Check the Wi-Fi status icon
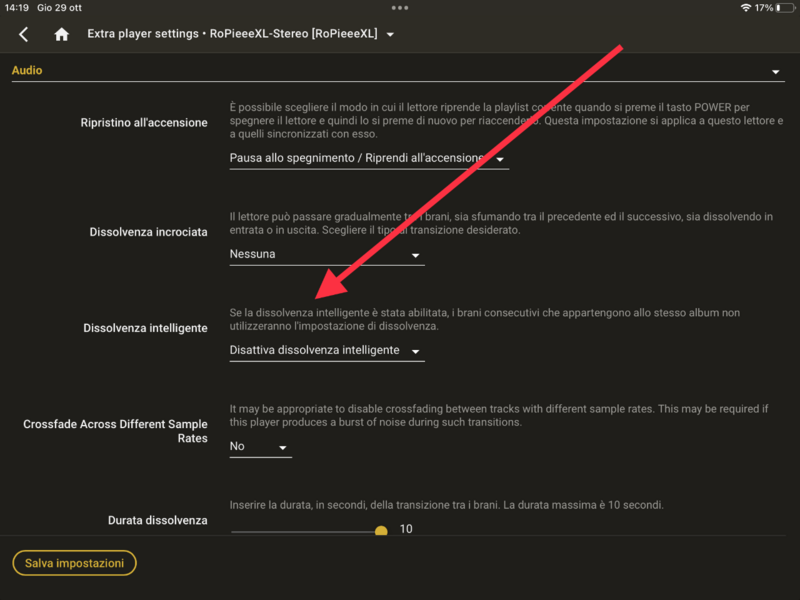The width and height of the screenshot is (800, 600). [745, 8]
